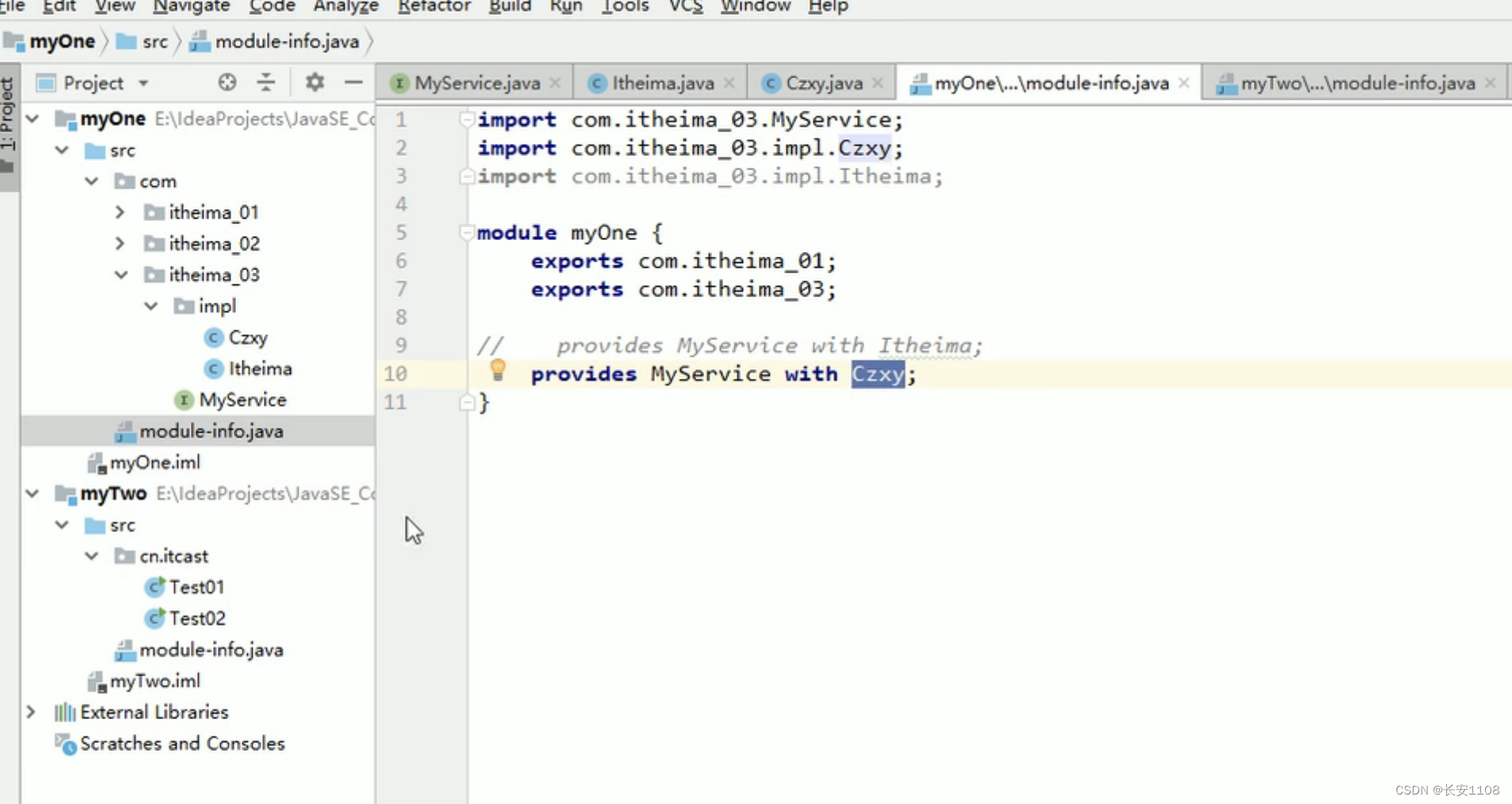Open the Analyze menu
1512x804 pixels.
tap(346, 6)
